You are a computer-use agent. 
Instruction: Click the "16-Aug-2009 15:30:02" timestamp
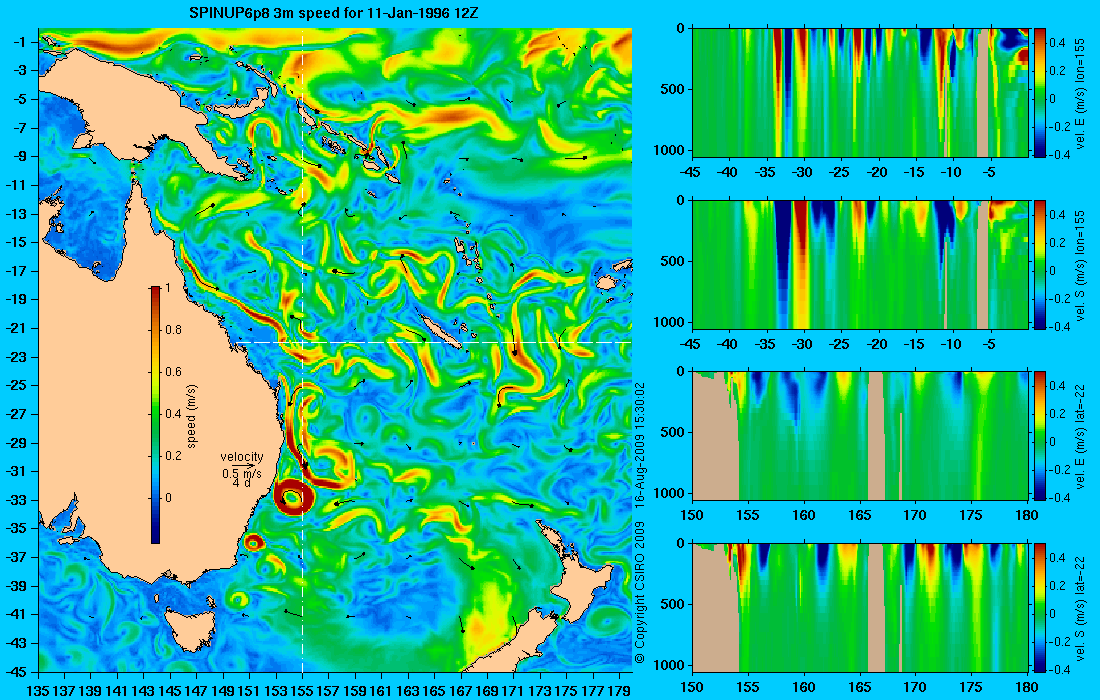[639, 443]
